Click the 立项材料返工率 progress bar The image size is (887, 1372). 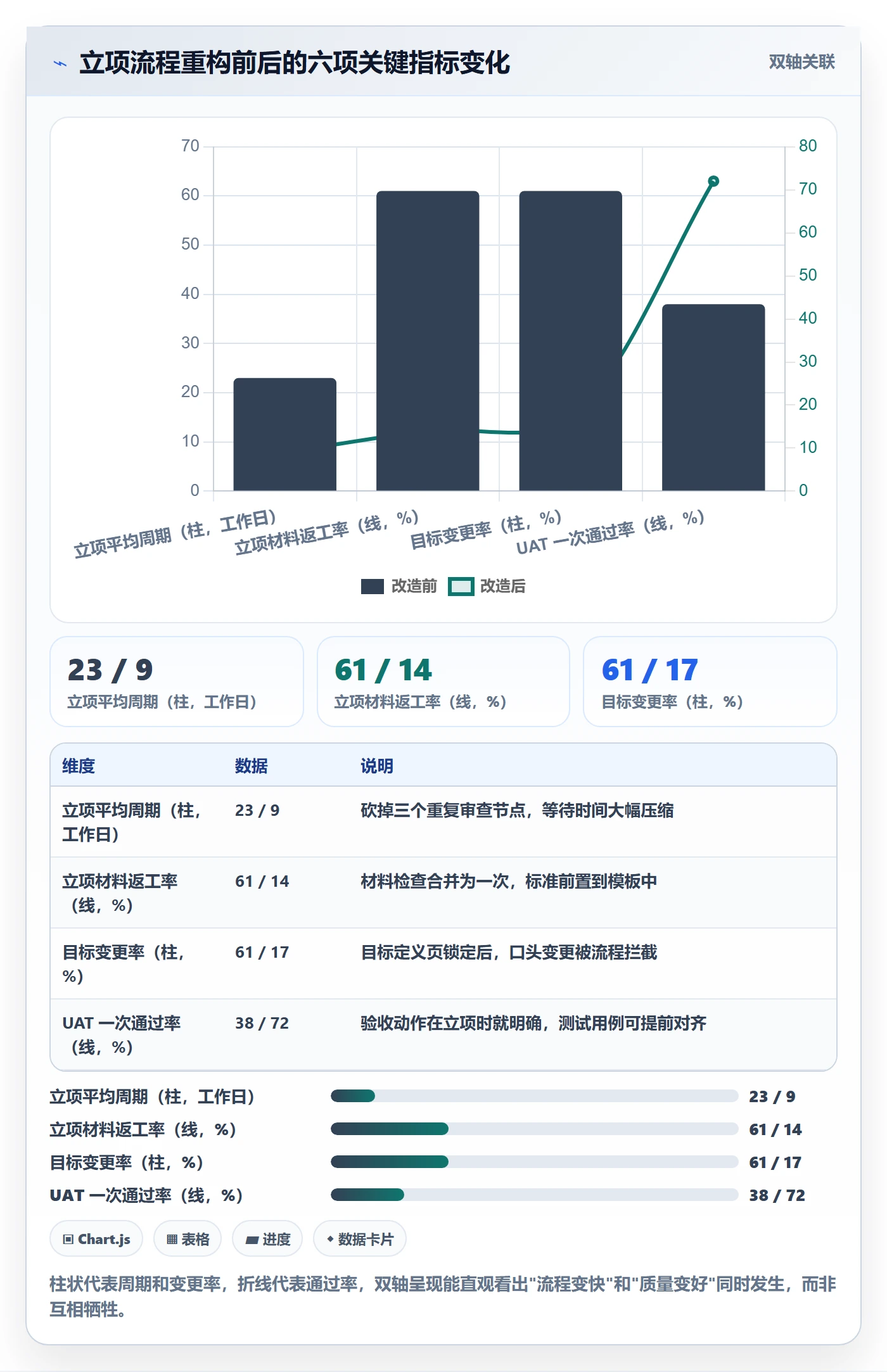(534, 1129)
